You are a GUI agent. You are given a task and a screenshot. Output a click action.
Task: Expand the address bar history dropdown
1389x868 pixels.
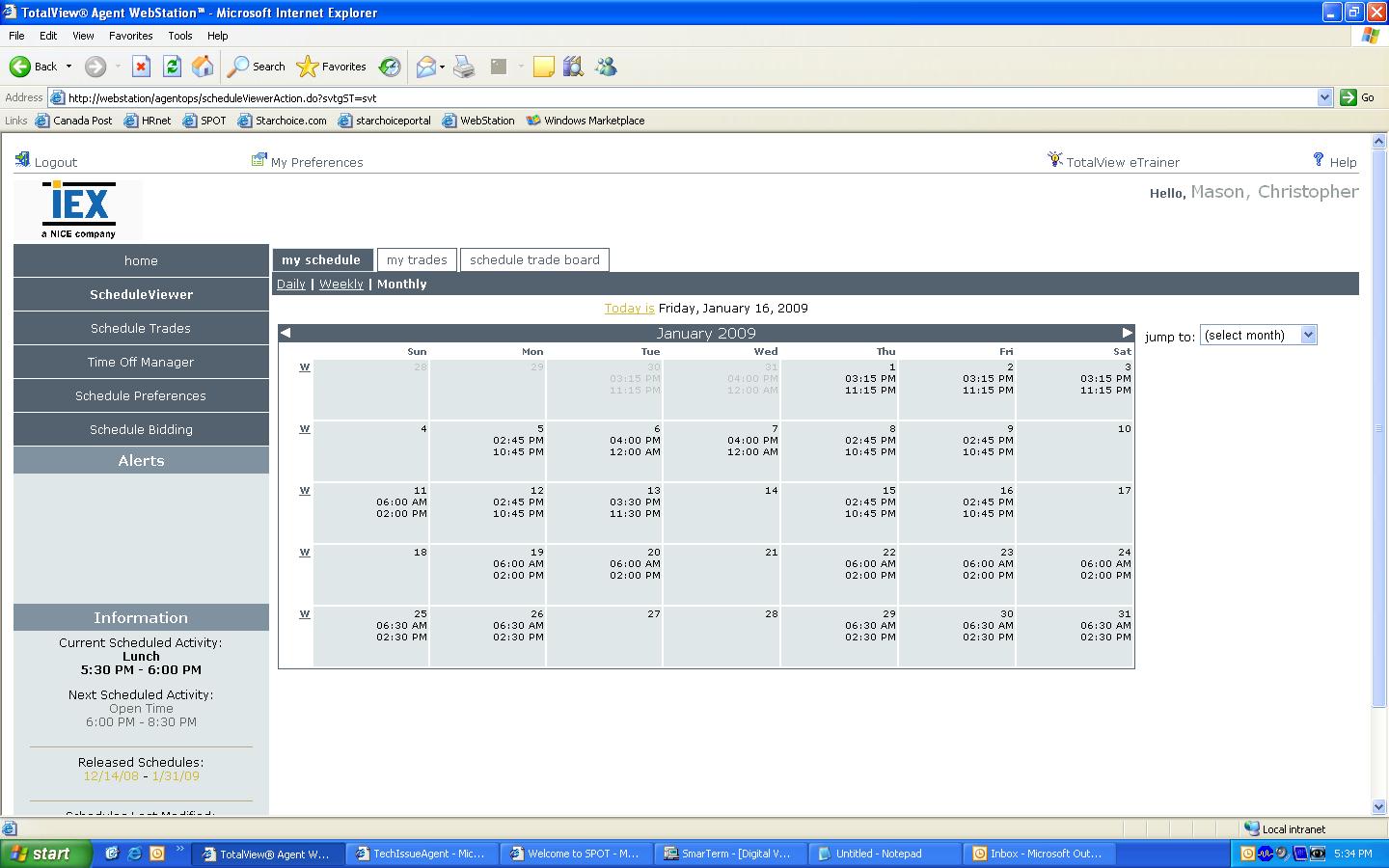(1324, 97)
